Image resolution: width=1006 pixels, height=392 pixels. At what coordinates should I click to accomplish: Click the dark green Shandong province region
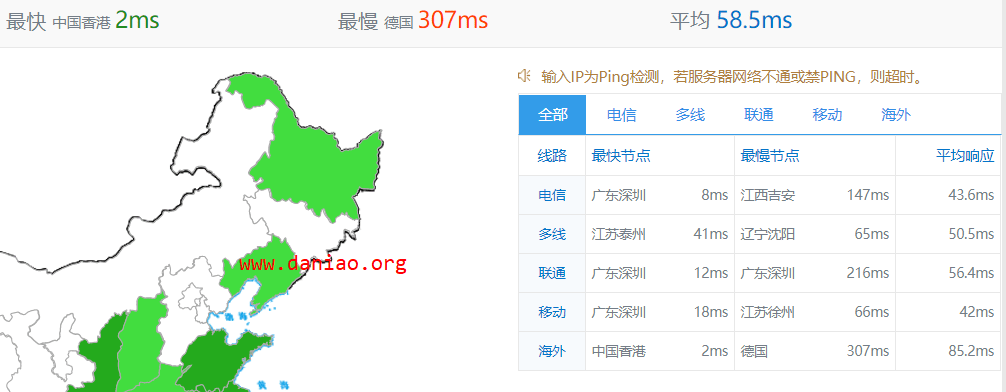point(221,359)
